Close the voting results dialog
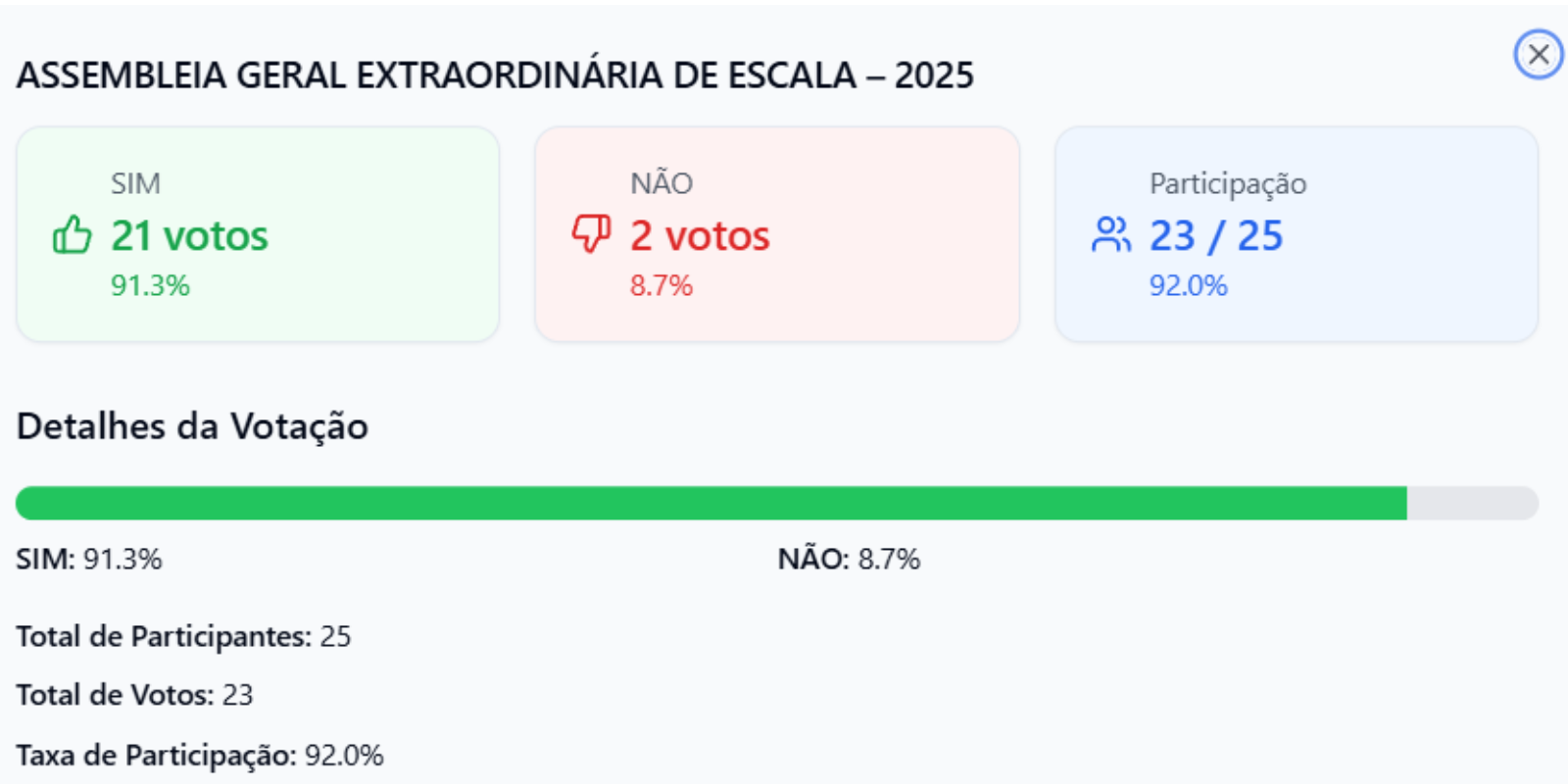Image resolution: width=1568 pixels, height=784 pixels. tap(1538, 54)
